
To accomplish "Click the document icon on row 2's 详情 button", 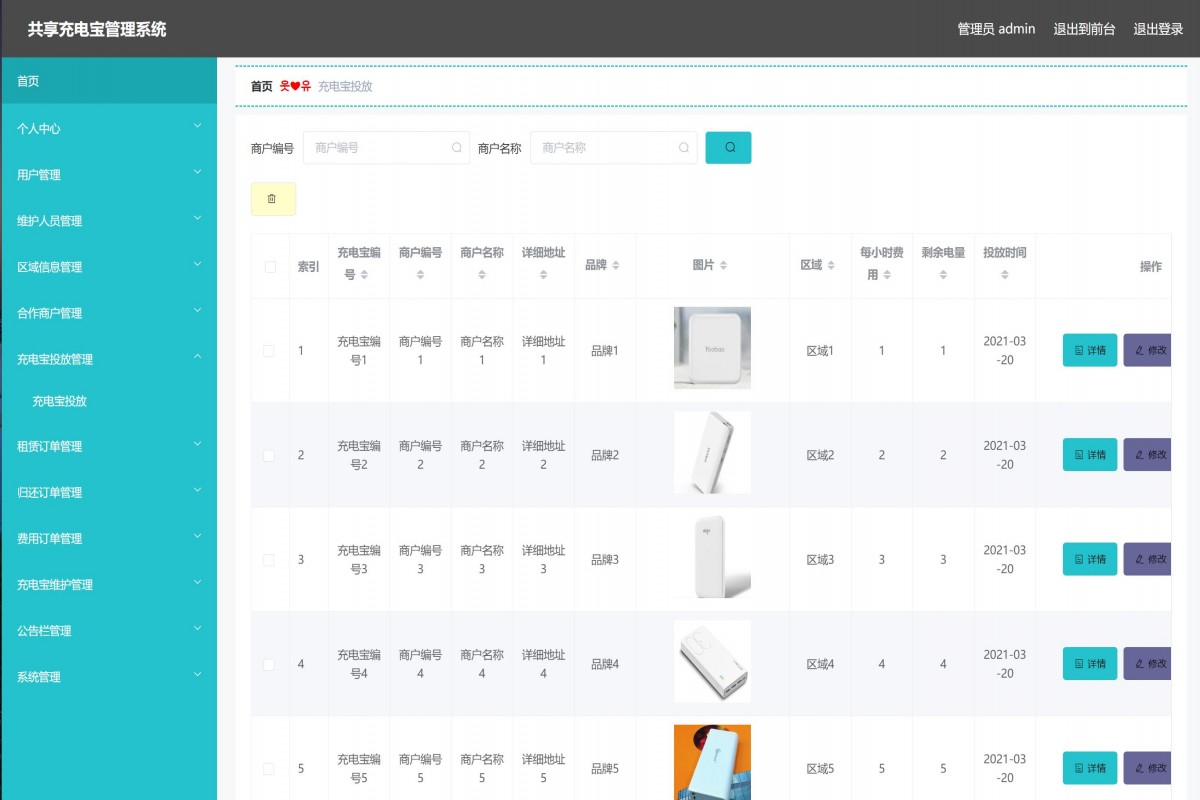I will (1078, 455).
